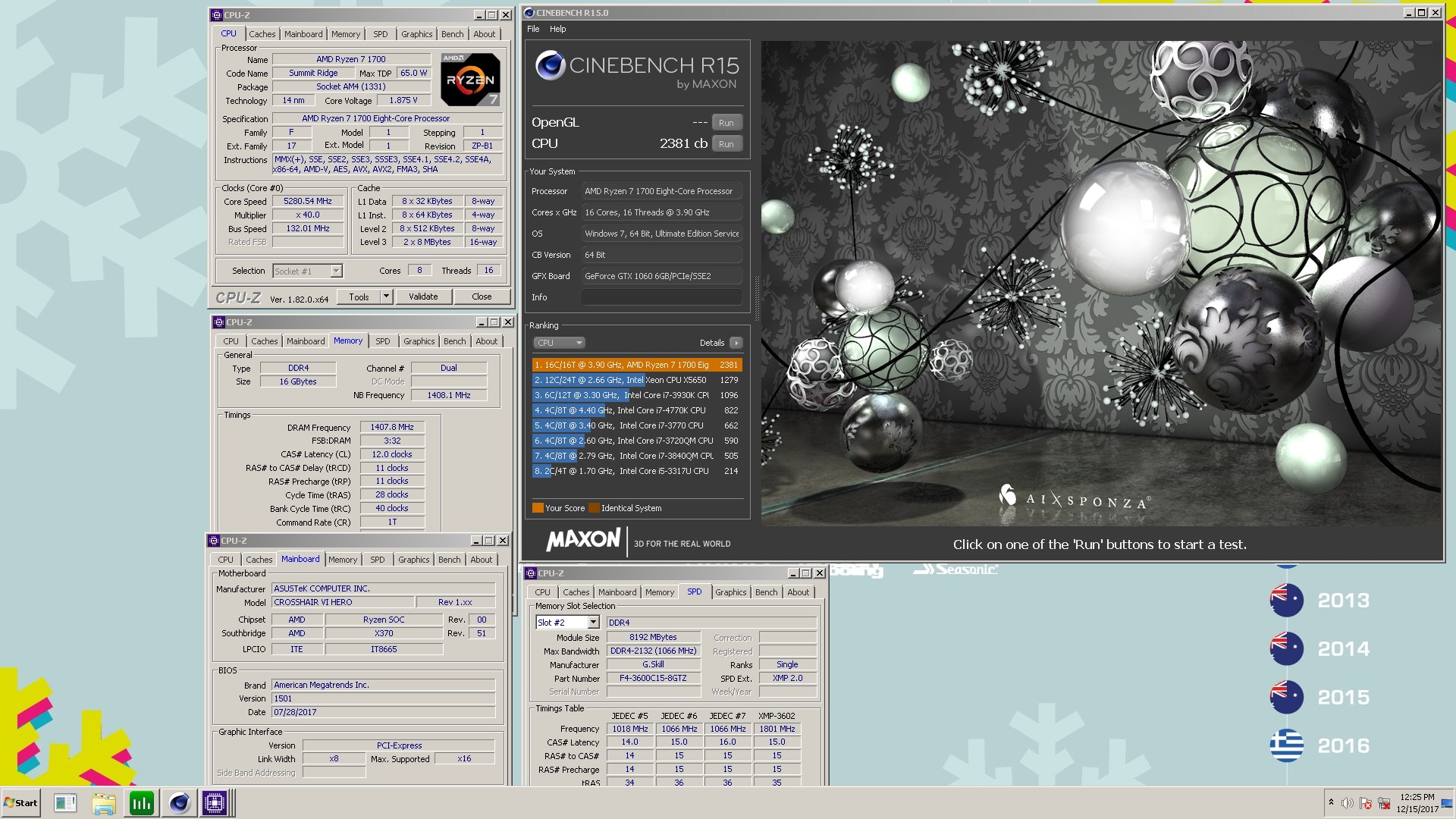Click the BIOS version field 1501
1456x819 pixels.
pos(384,698)
